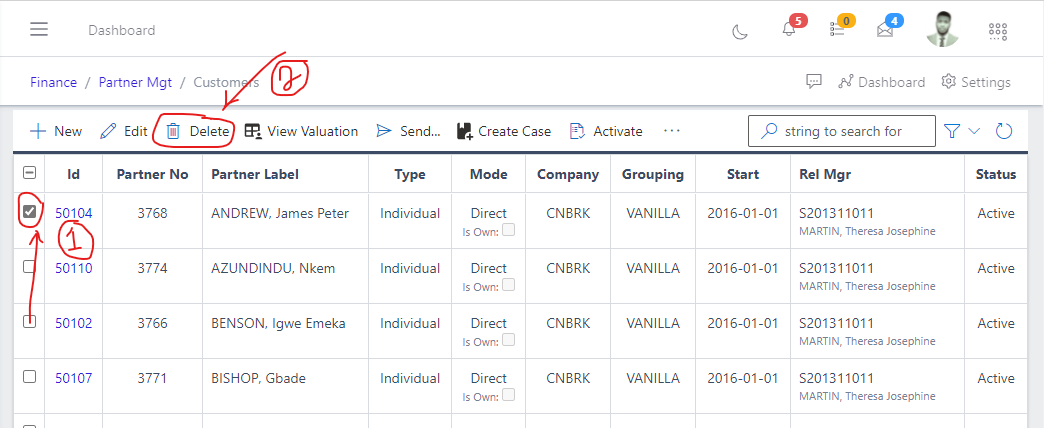Click the Send... toolbar action
Image resolution: width=1044 pixels, height=428 pixels.
coord(408,131)
